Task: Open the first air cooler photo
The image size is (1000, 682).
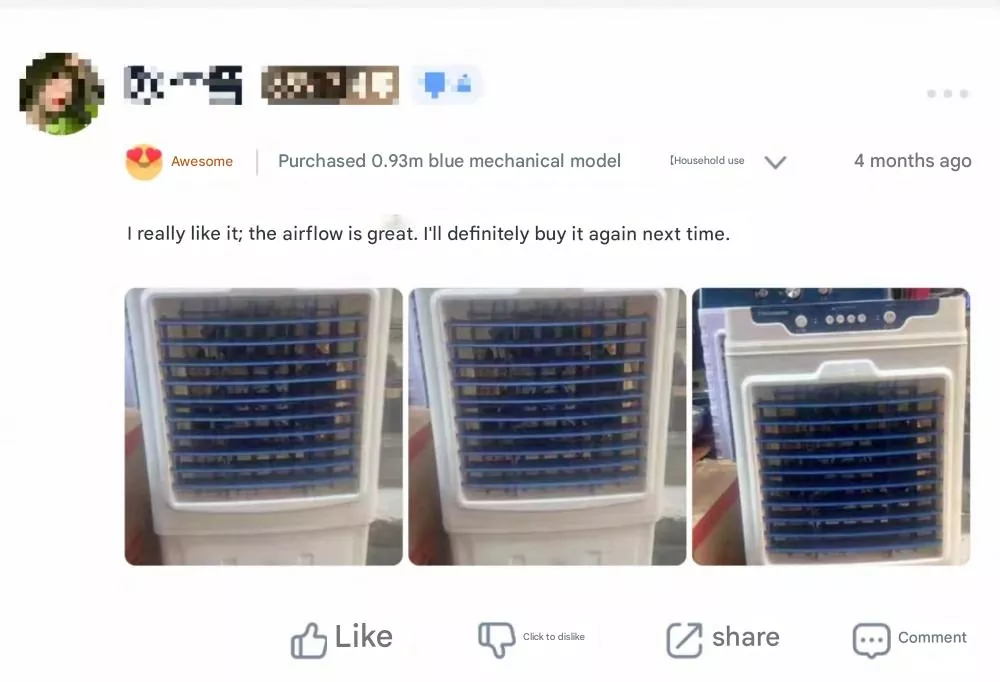Action: click(263, 426)
